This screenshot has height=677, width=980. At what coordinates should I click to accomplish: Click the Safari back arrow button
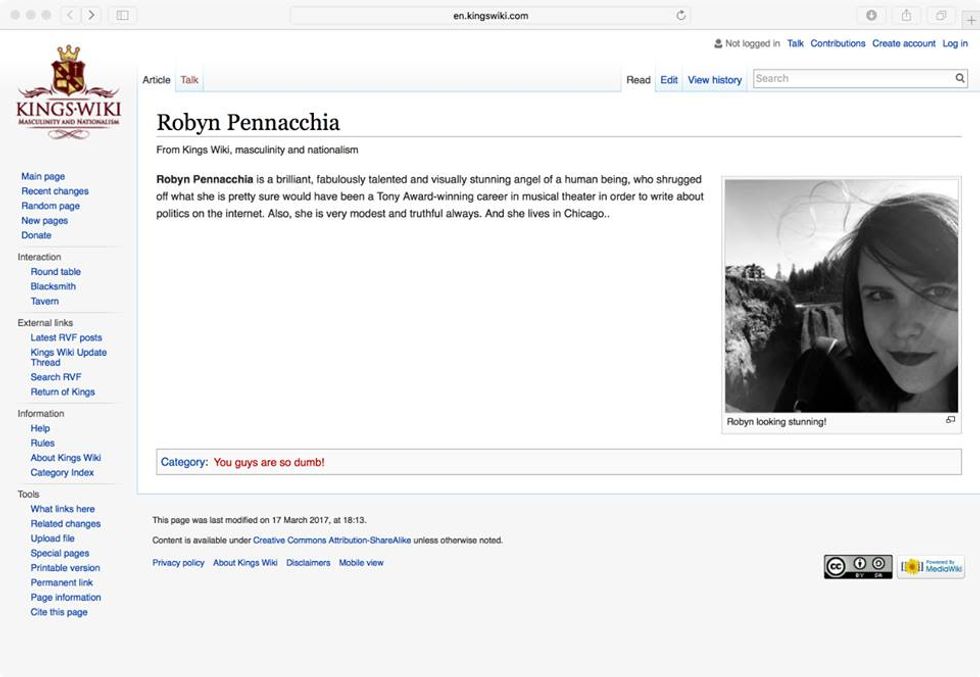click(70, 15)
